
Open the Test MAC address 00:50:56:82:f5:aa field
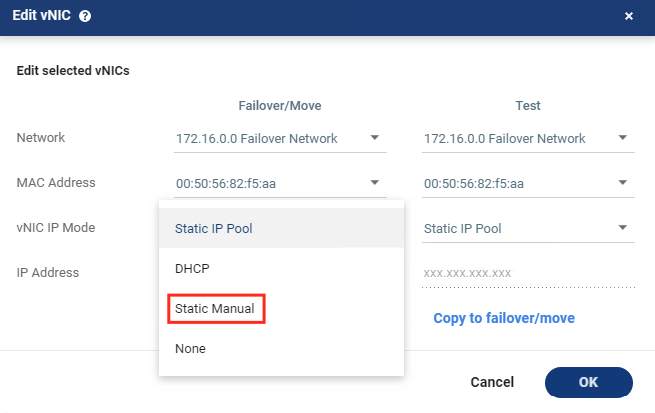516,183
